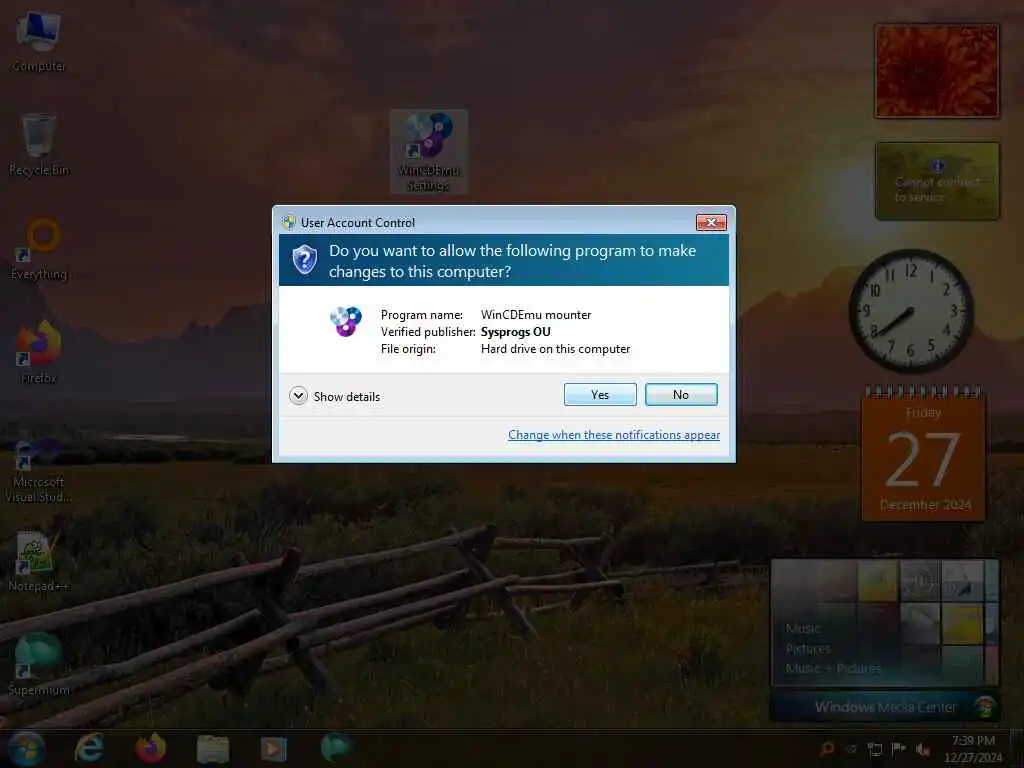
Task: Click the Action Center flag tray icon
Action: click(x=899, y=748)
